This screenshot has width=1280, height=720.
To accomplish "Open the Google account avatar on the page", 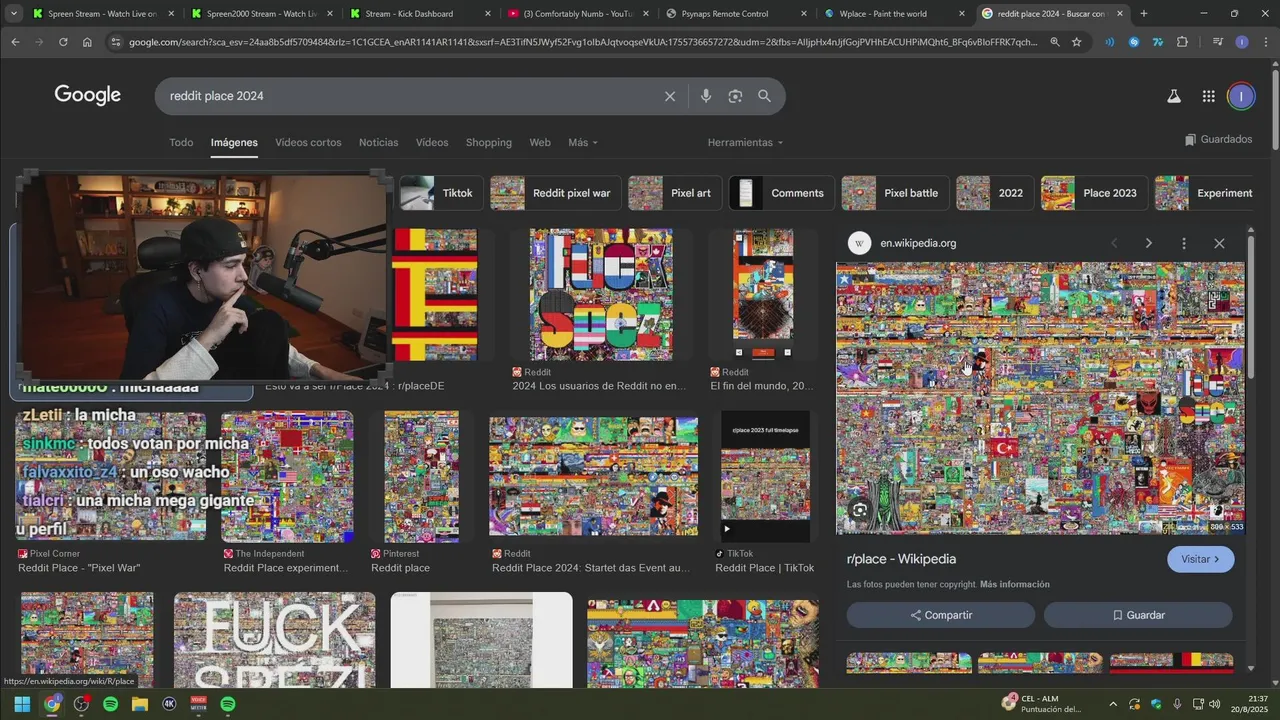I will 1241,96.
